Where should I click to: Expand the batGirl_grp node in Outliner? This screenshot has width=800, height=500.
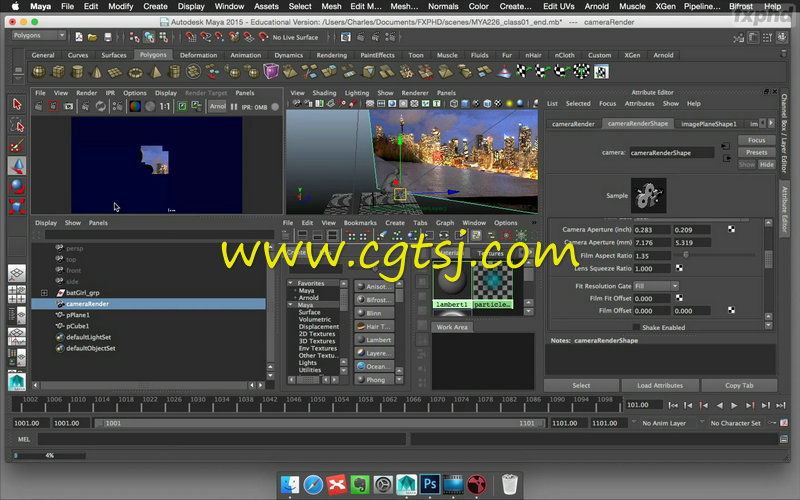pos(44,293)
